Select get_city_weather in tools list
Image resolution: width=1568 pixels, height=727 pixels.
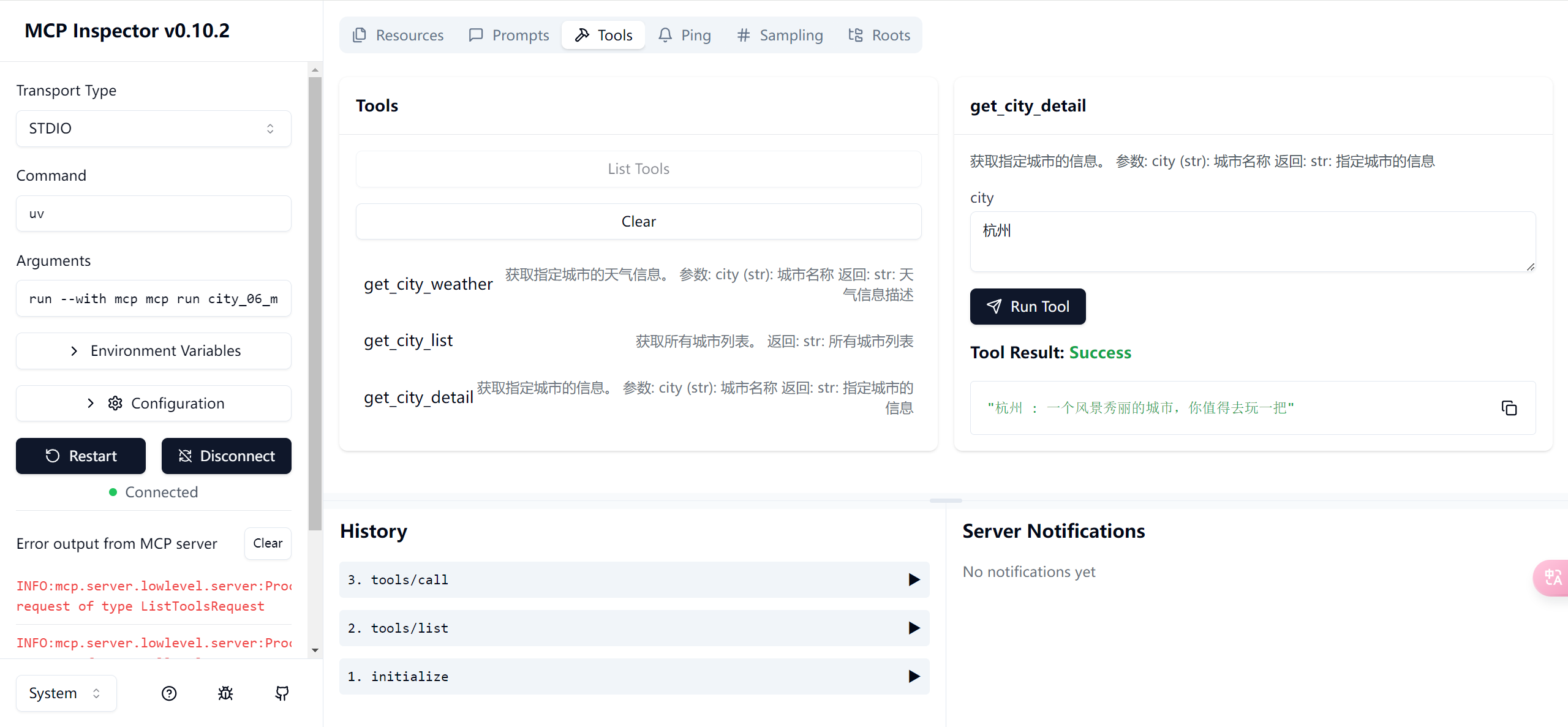pos(428,284)
